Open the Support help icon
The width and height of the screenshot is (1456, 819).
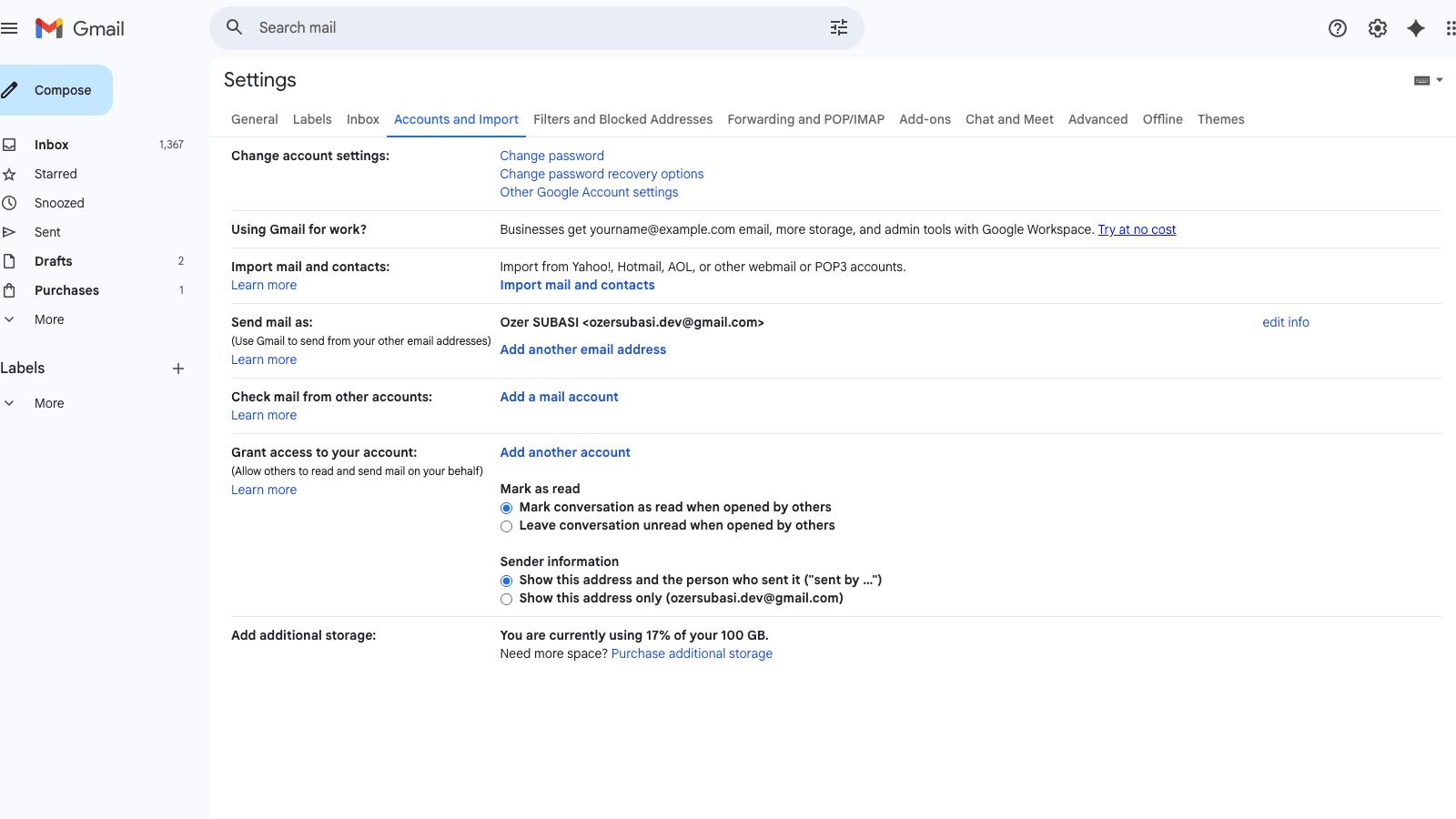click(x=1337, y=28)
